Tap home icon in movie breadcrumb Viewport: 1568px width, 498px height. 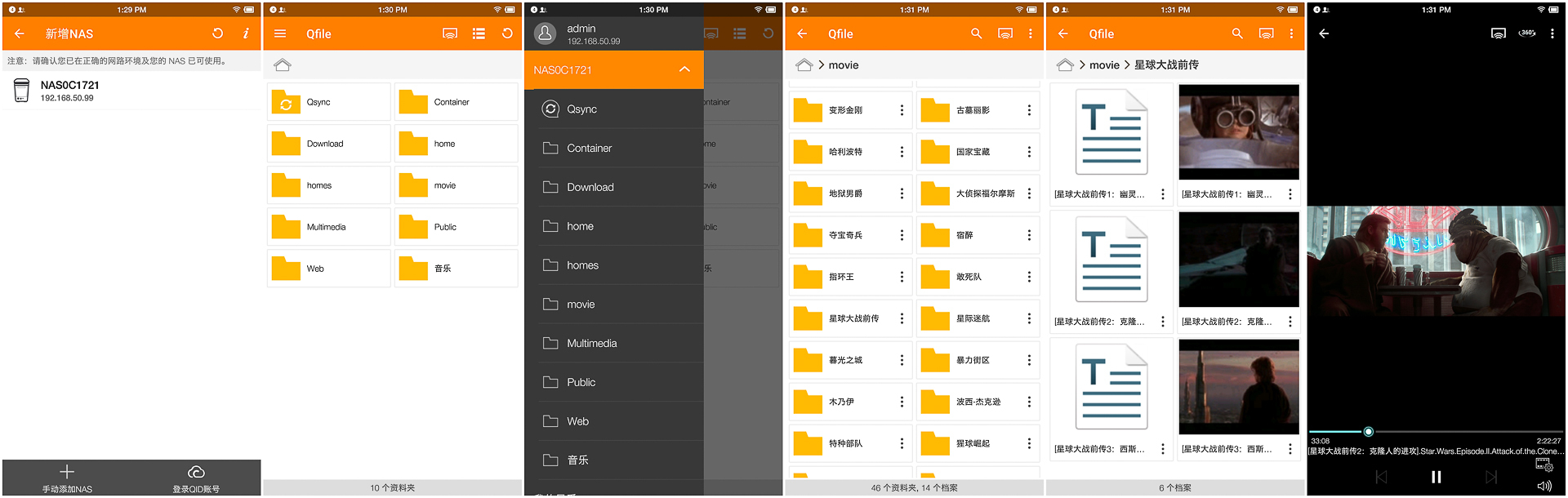click(804, 64)
